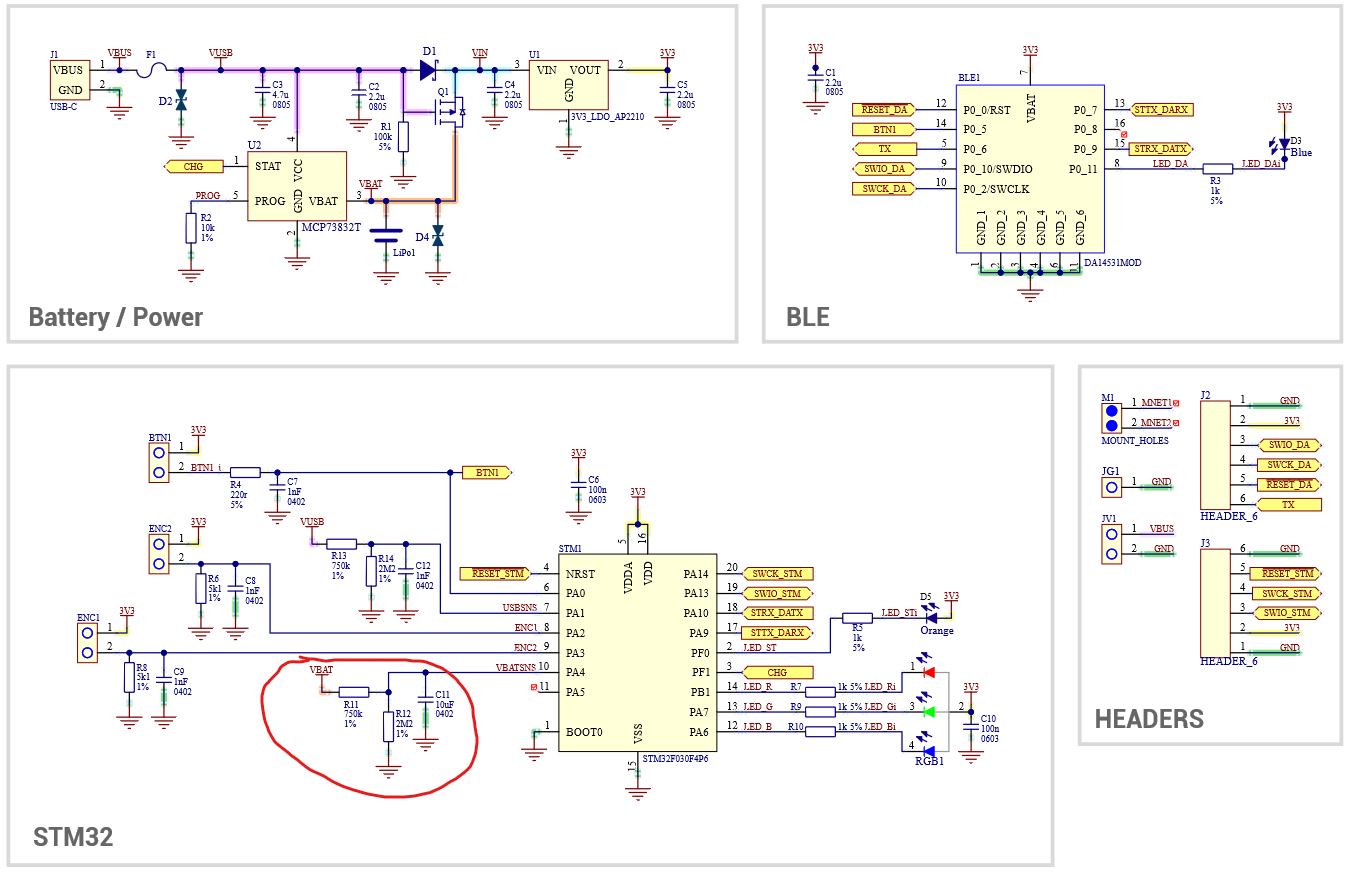Select resistor R2 10k on PROG

[191, 227]
